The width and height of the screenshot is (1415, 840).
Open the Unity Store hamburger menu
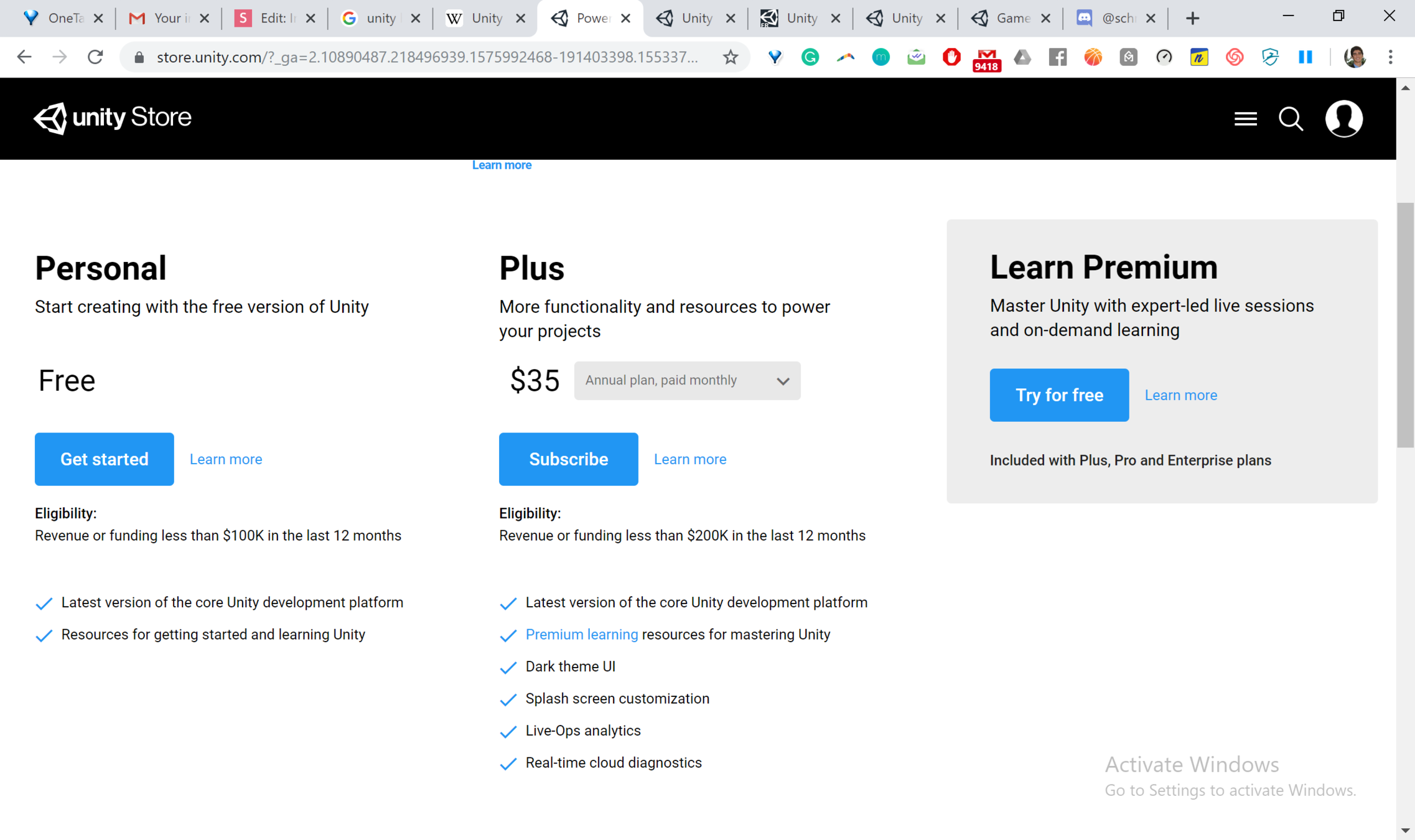tap(1245, 118)
